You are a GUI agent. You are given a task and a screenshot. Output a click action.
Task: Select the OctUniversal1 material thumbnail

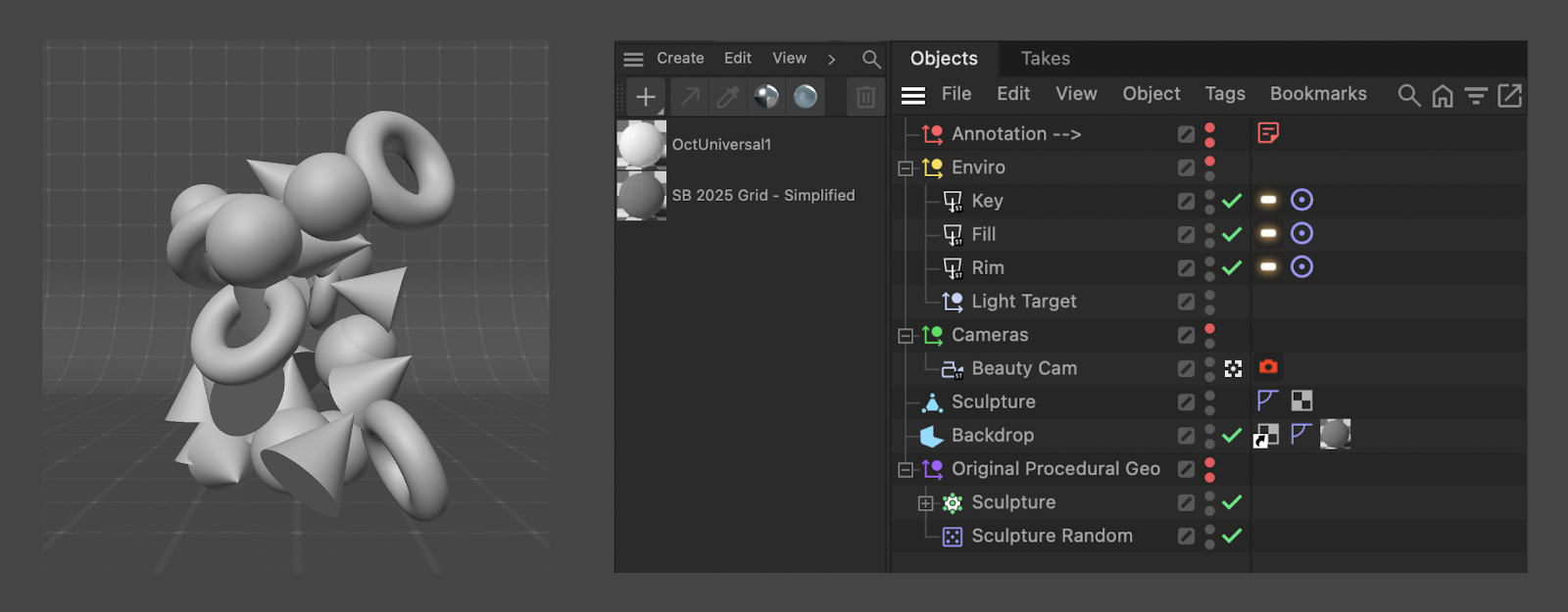pos(641,145)
